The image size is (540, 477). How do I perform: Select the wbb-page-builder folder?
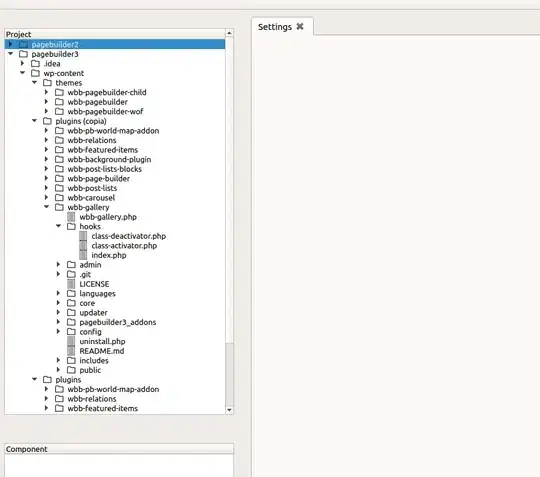click(99, 178)
